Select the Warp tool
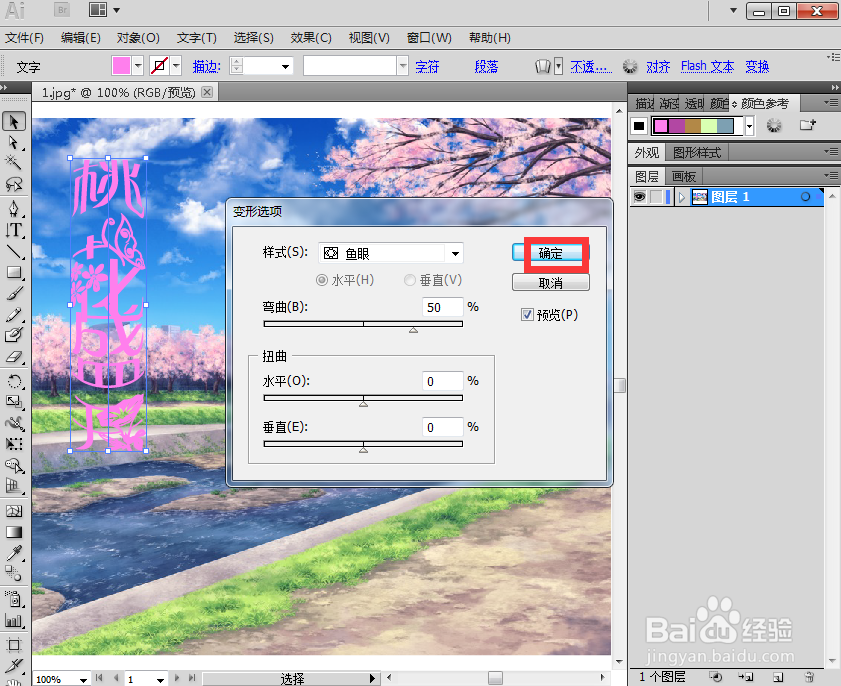841x686 pixels. click(x=14, y=423)
